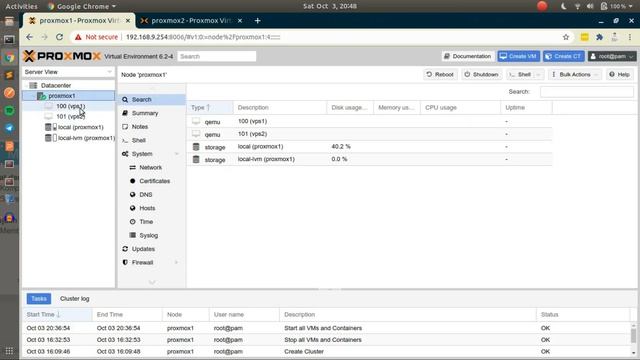Collapse the proxmox1 tree node
Viewport: 640px width, 360px height.
click(x=34, y=96)
